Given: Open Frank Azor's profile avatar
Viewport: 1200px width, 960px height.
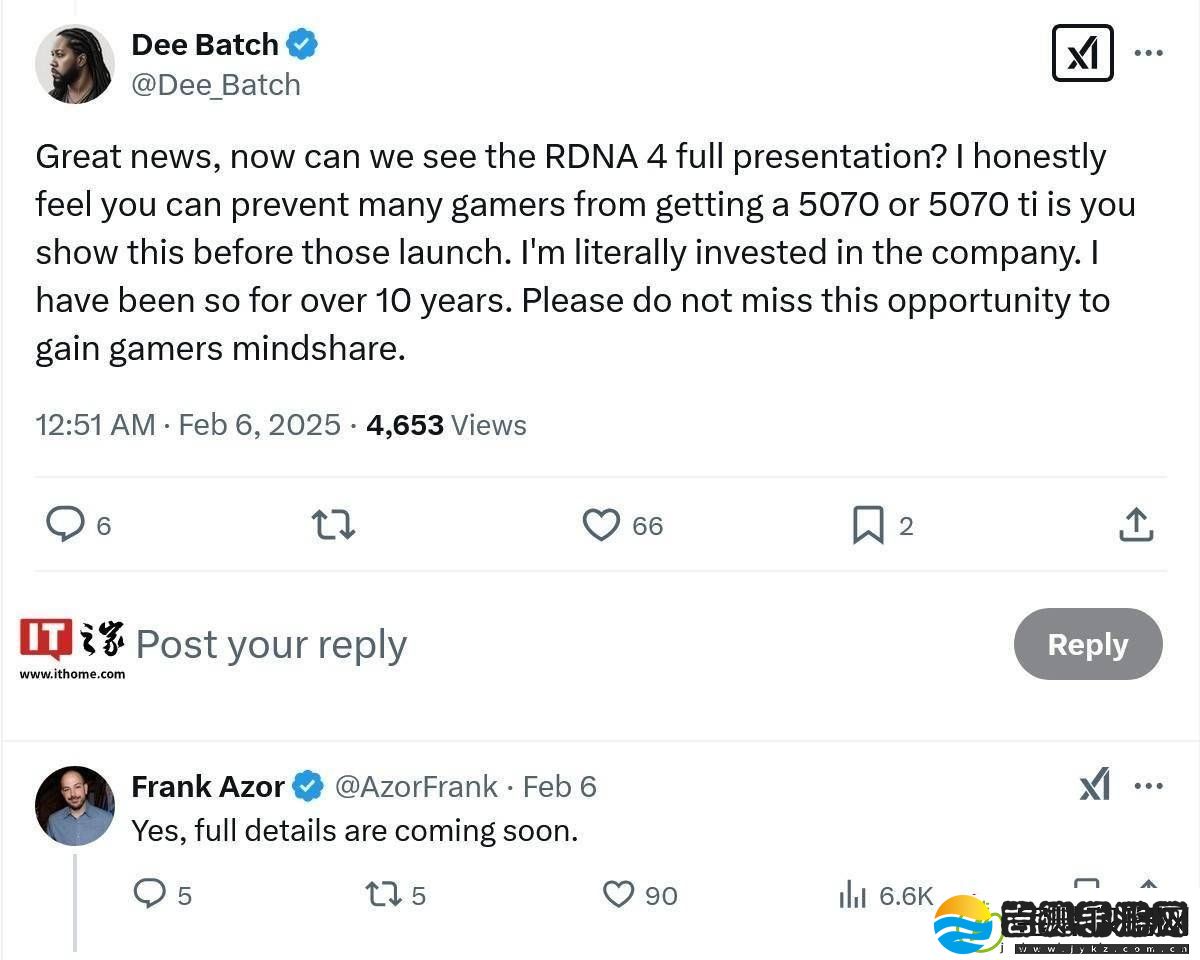Looking at the screenshot, I should click(75, 805).
